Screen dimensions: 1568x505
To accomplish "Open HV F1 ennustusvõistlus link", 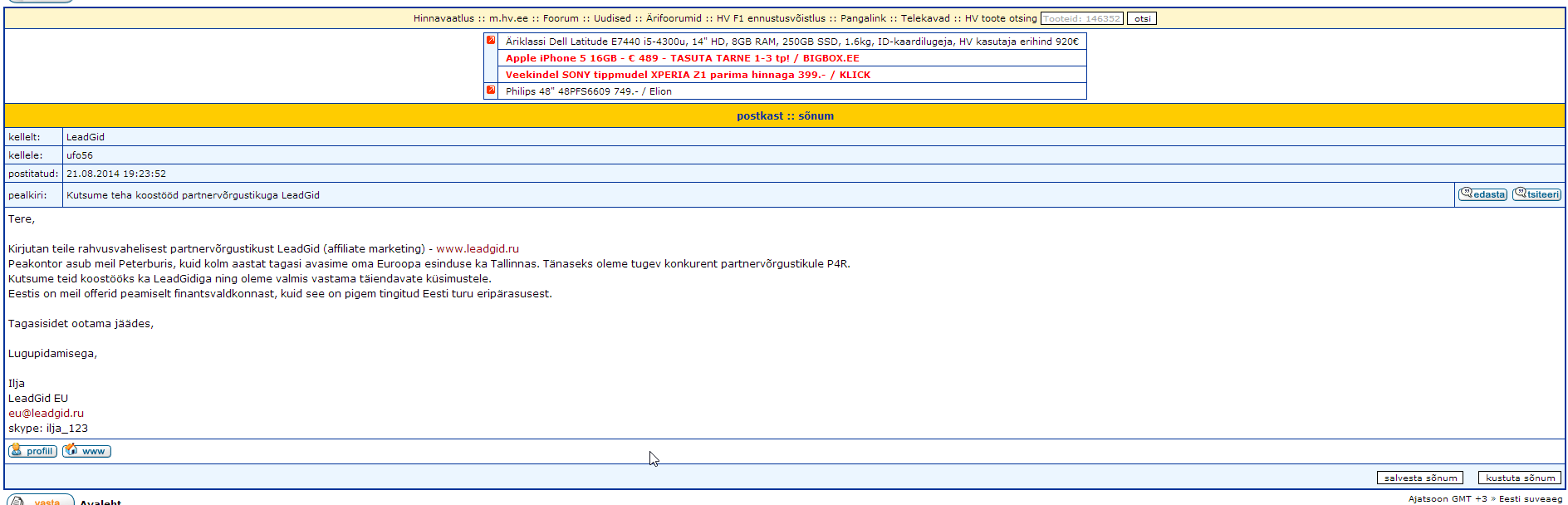I will (x=771, y=18).
